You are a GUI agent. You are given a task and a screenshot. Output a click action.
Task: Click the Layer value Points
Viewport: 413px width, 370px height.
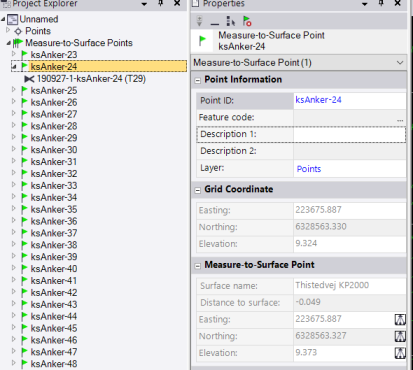pos(309,169)
